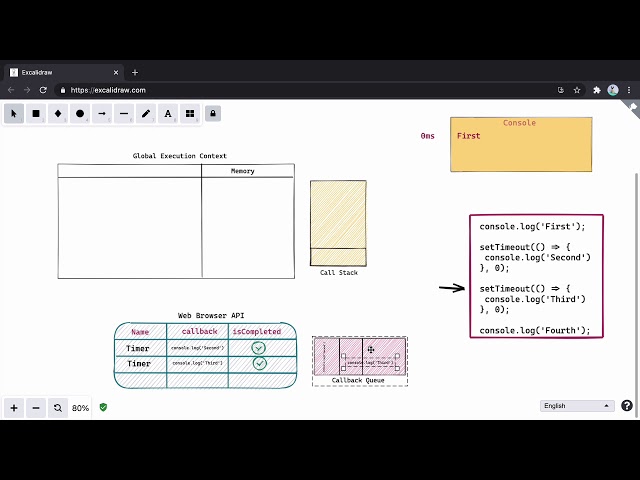Select the '0ms' timer label
Viewport: 640px width, 480px height.
[427, 136]
